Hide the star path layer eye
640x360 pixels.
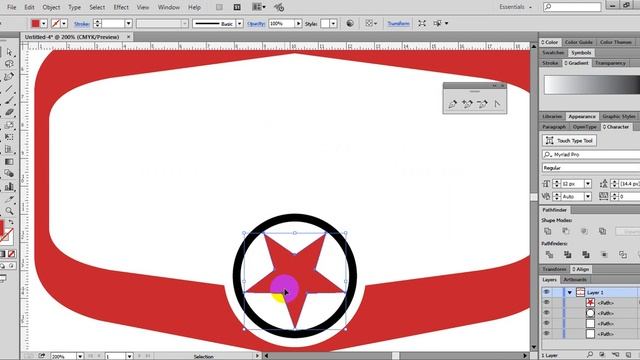click(547, 302)
